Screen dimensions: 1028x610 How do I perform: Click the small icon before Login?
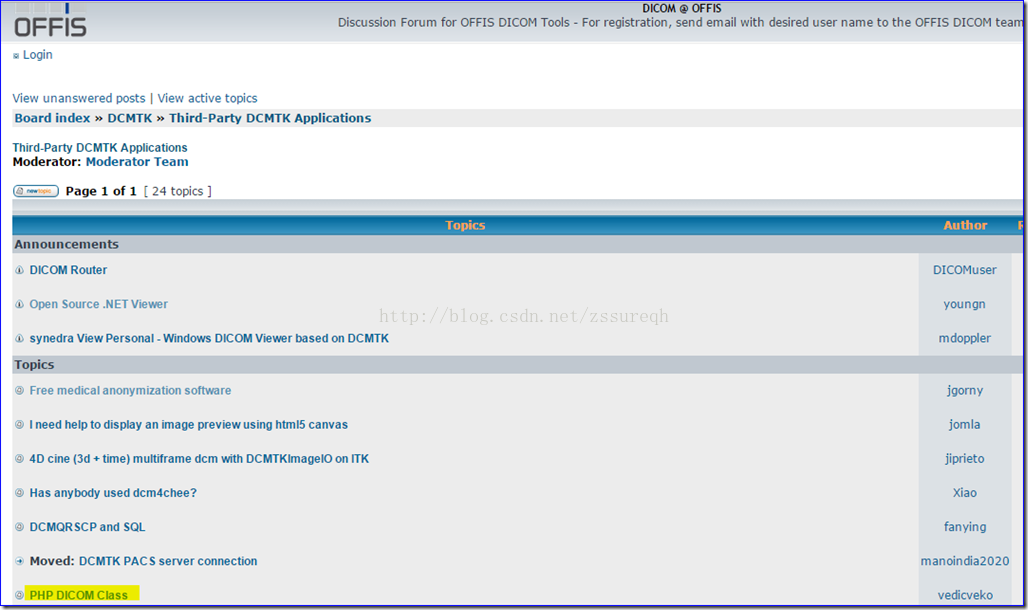pos(16,56)
